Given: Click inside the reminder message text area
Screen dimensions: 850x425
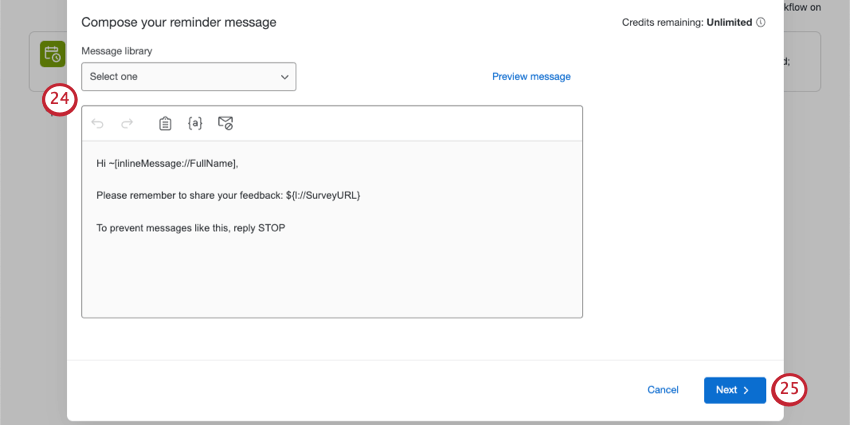Looking at the screenshot, I should pyautogui.click(x=332, y=229).
